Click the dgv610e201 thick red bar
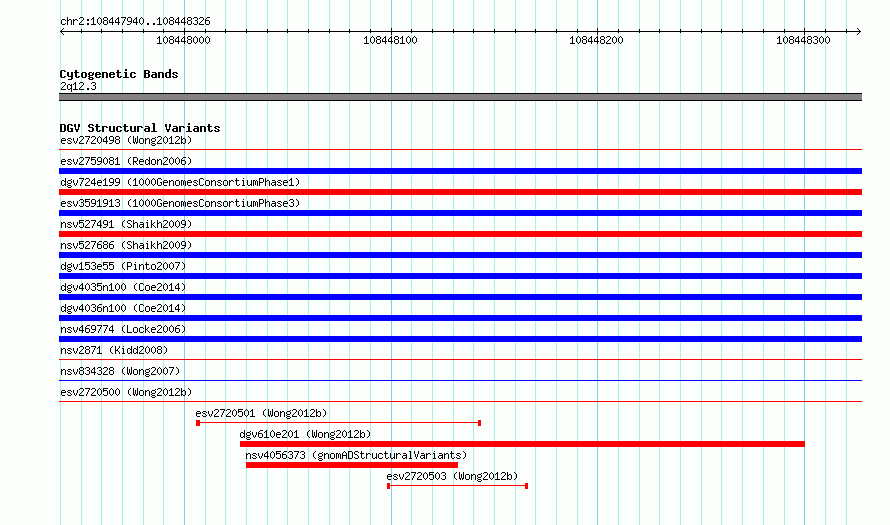This screenshot has height=525, width=890. coord(522,444)
